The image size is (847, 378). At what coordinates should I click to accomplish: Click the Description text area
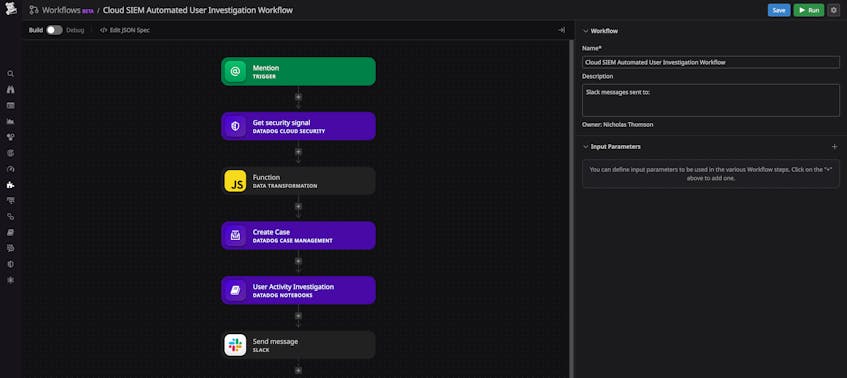pyautogui.click(x=711, y=100)
